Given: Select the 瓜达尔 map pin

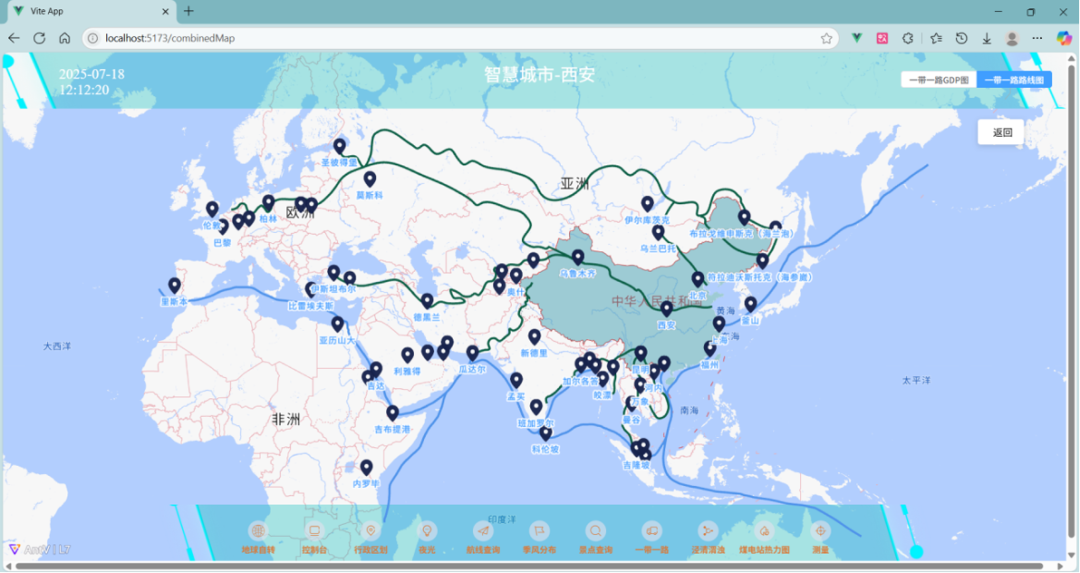Looking at the screenshot, I should [x=472, y=353].
